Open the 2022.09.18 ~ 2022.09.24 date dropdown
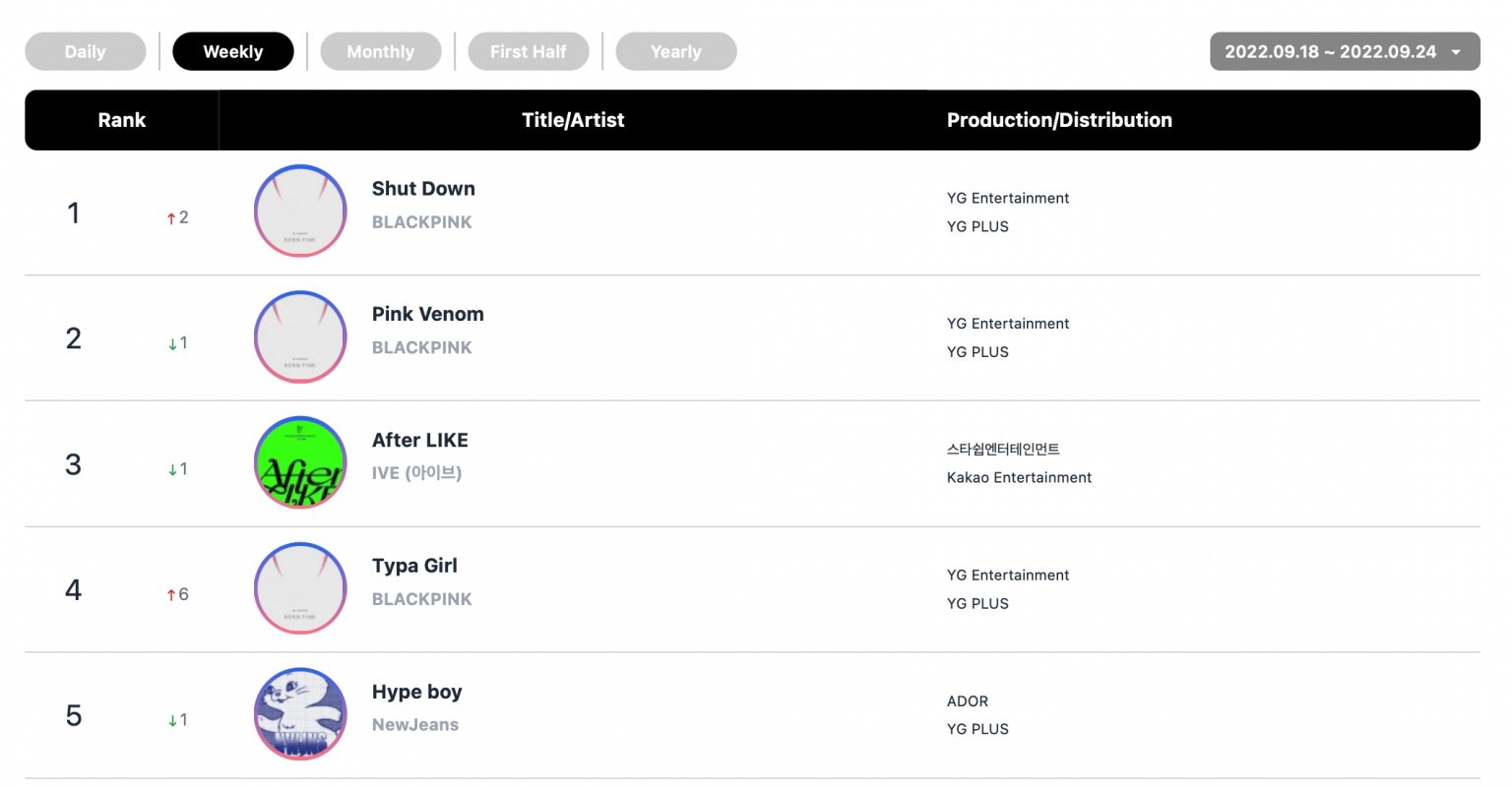Viewport: 1512px width, 789px height. 1345,52
